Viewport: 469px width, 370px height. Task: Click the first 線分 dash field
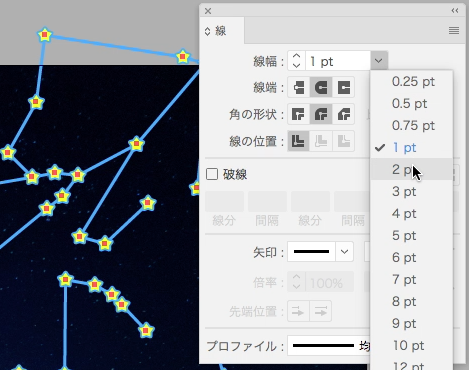[224, 202]
